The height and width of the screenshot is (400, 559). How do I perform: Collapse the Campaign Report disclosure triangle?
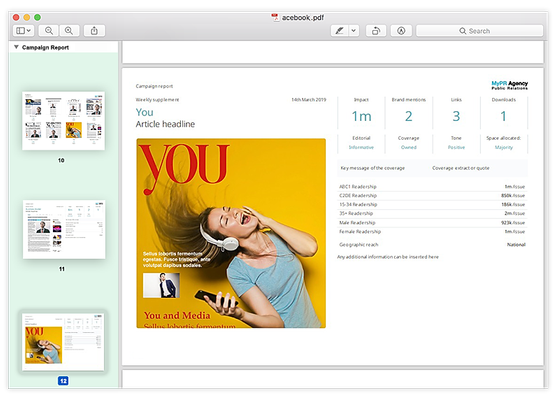tap(16, 47)
